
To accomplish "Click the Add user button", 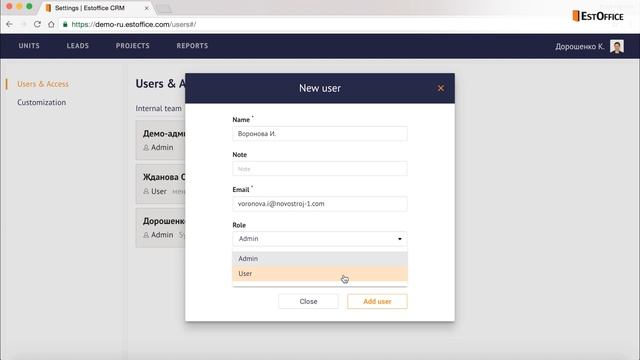I will pos(377,301).
